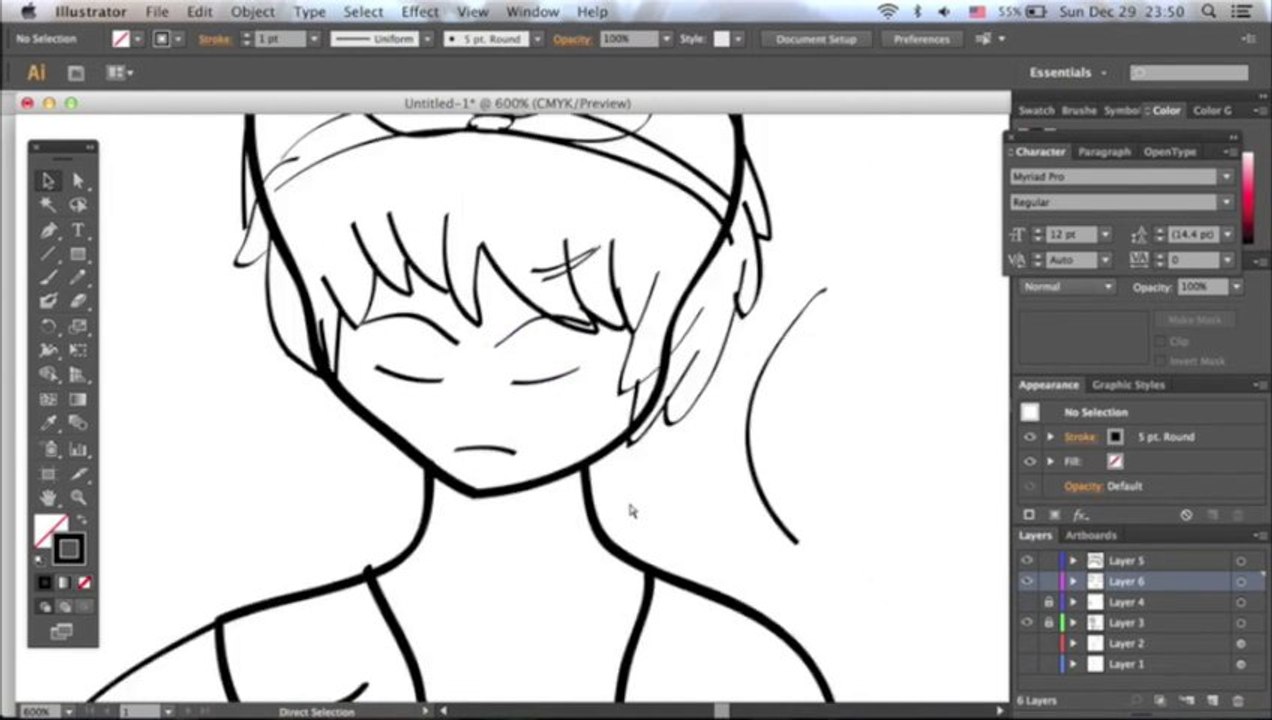This screenshot has width=1272, height=720.
Task: Delete selected layer with trash icon
Action: pyautogui.click(x=1238, y=701)
